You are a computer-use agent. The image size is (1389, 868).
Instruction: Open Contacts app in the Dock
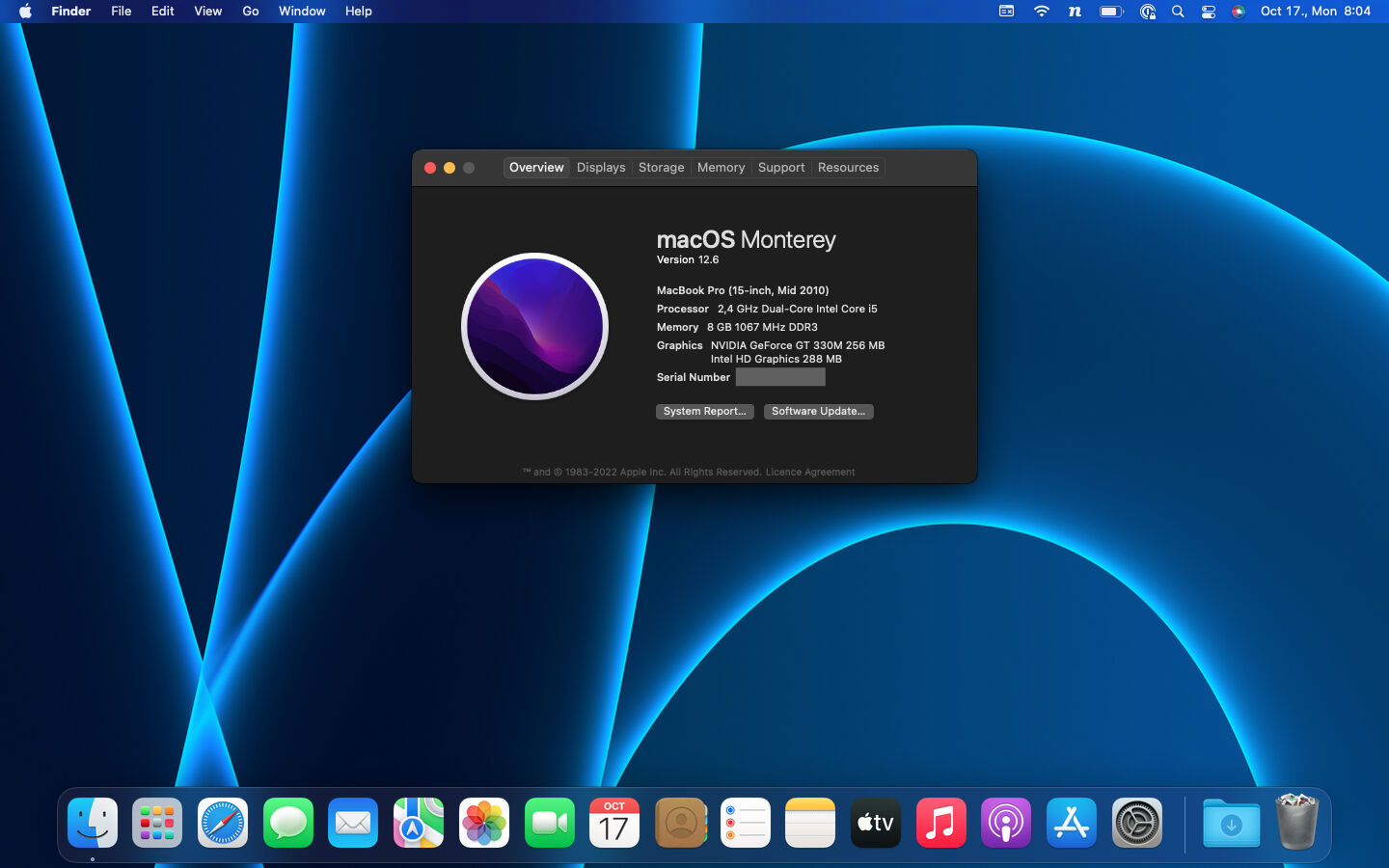pyautogui.click(x=680, y=823)
